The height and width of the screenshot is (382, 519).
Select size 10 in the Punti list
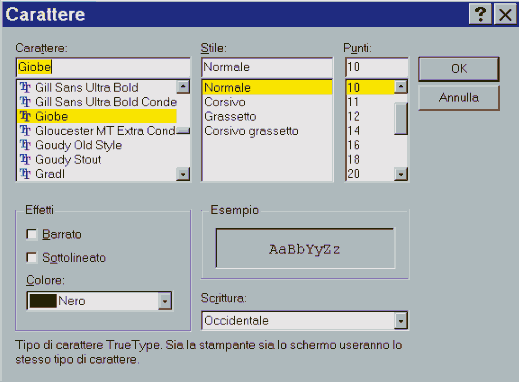[x=370, y=88]
